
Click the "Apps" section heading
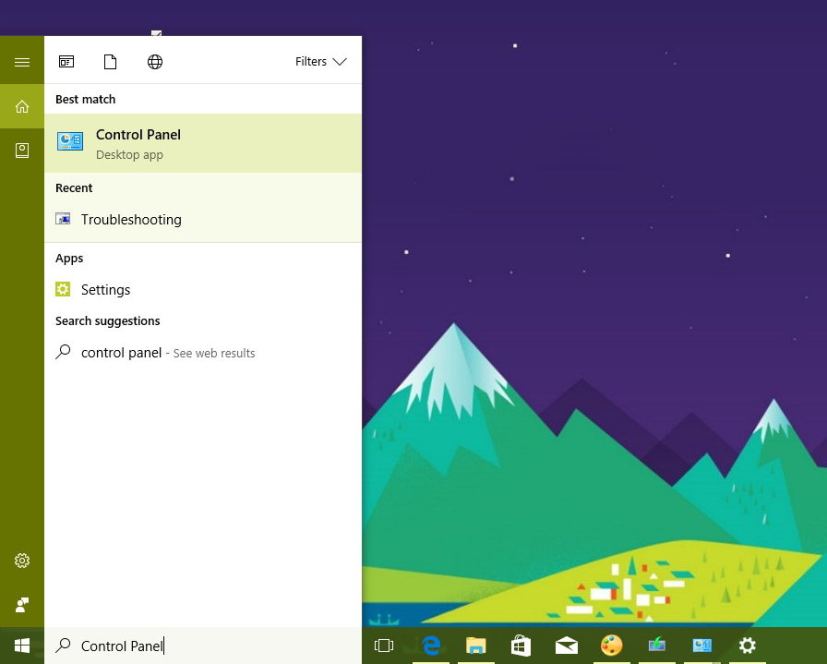[69, 258]
